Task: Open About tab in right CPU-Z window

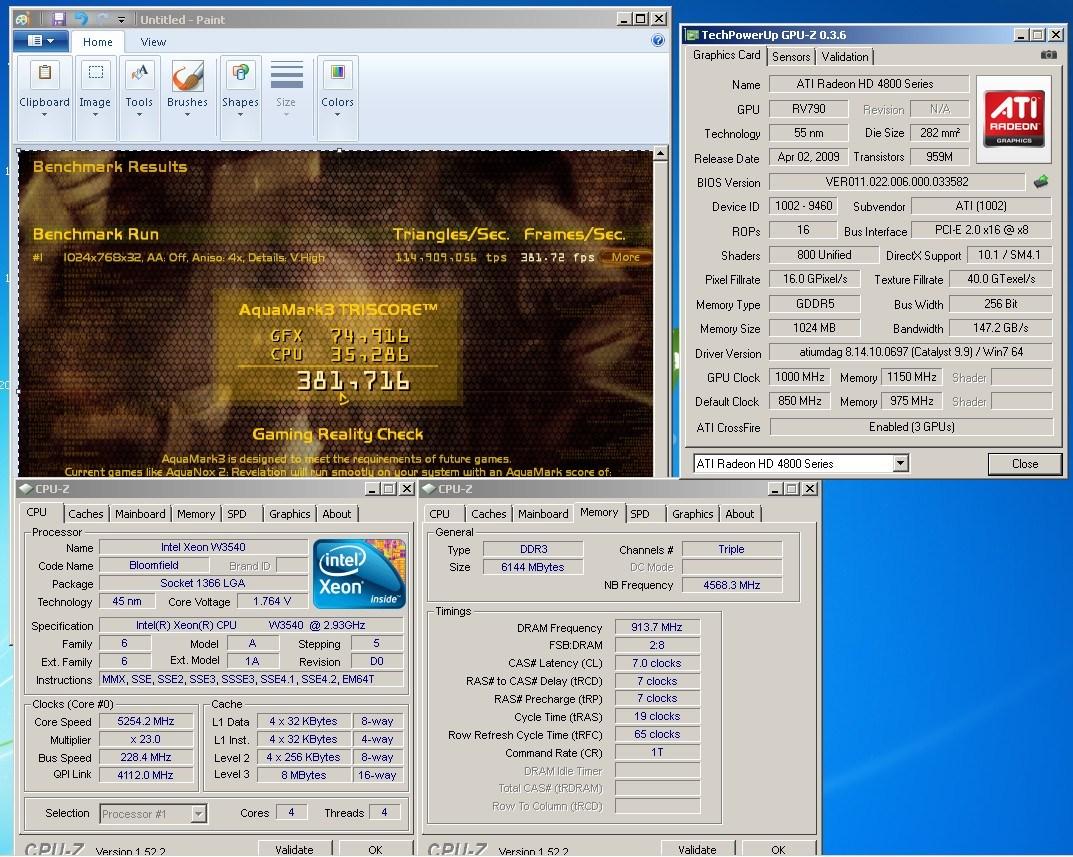Action: [740, 513]
